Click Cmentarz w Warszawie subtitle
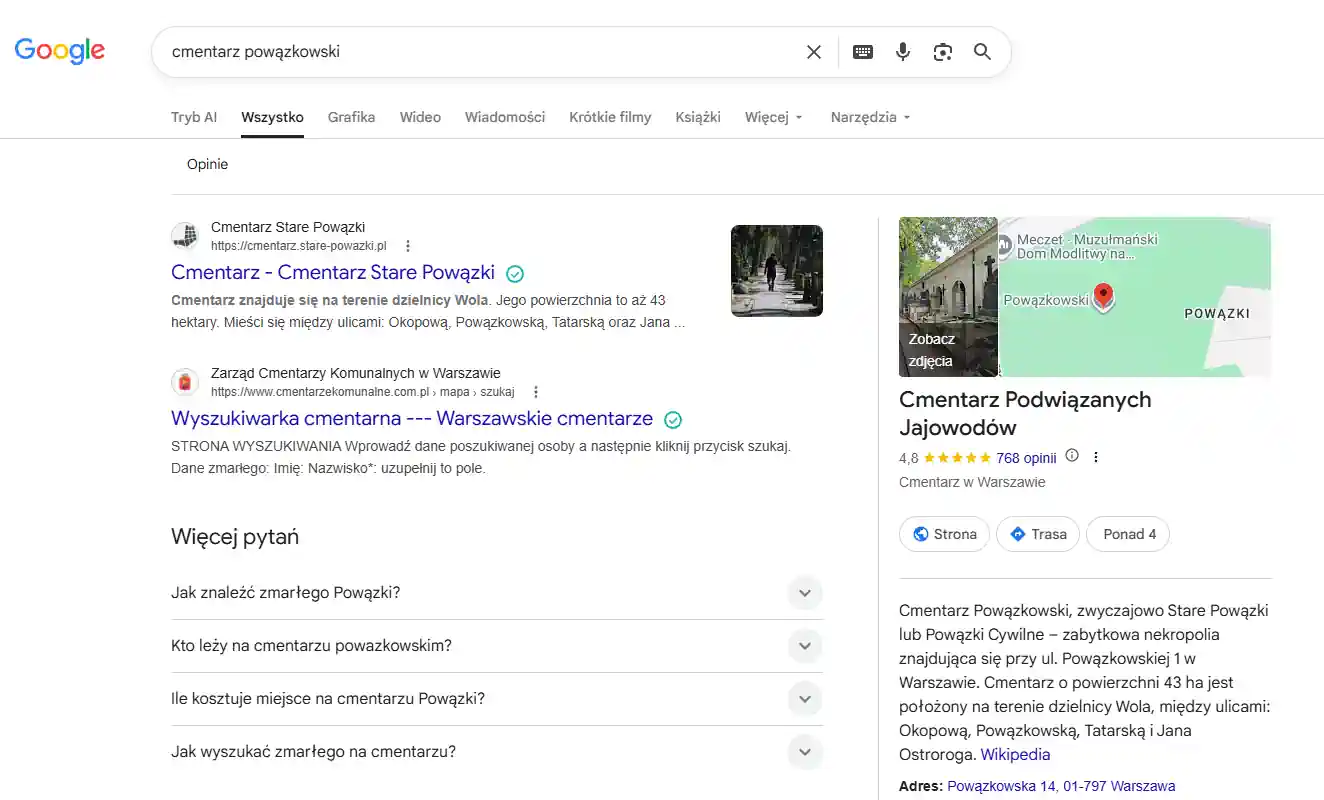Viewport: 1324px width, 800px height. [972, 482]
